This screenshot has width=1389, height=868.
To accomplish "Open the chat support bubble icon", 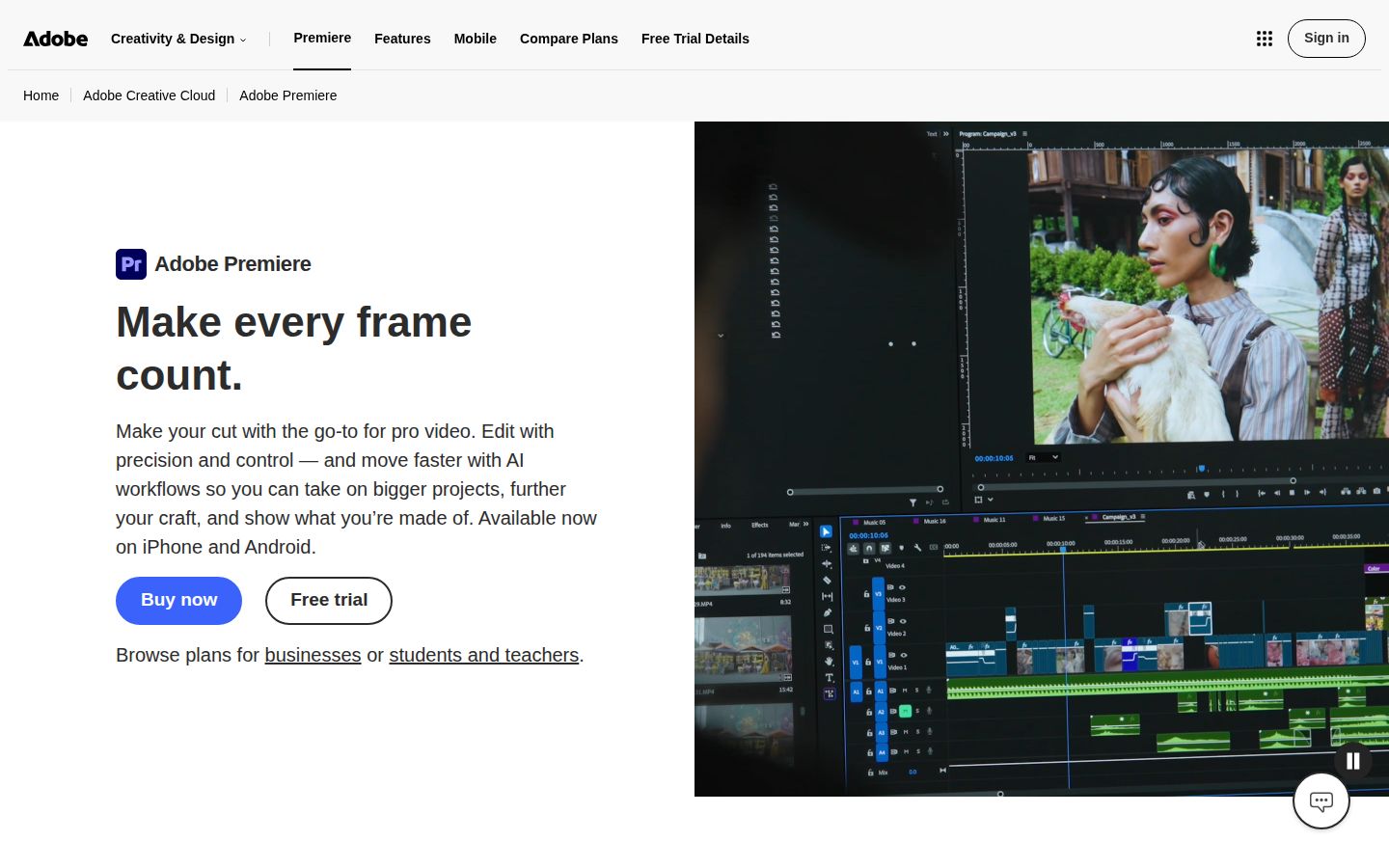I will 1321,800.
